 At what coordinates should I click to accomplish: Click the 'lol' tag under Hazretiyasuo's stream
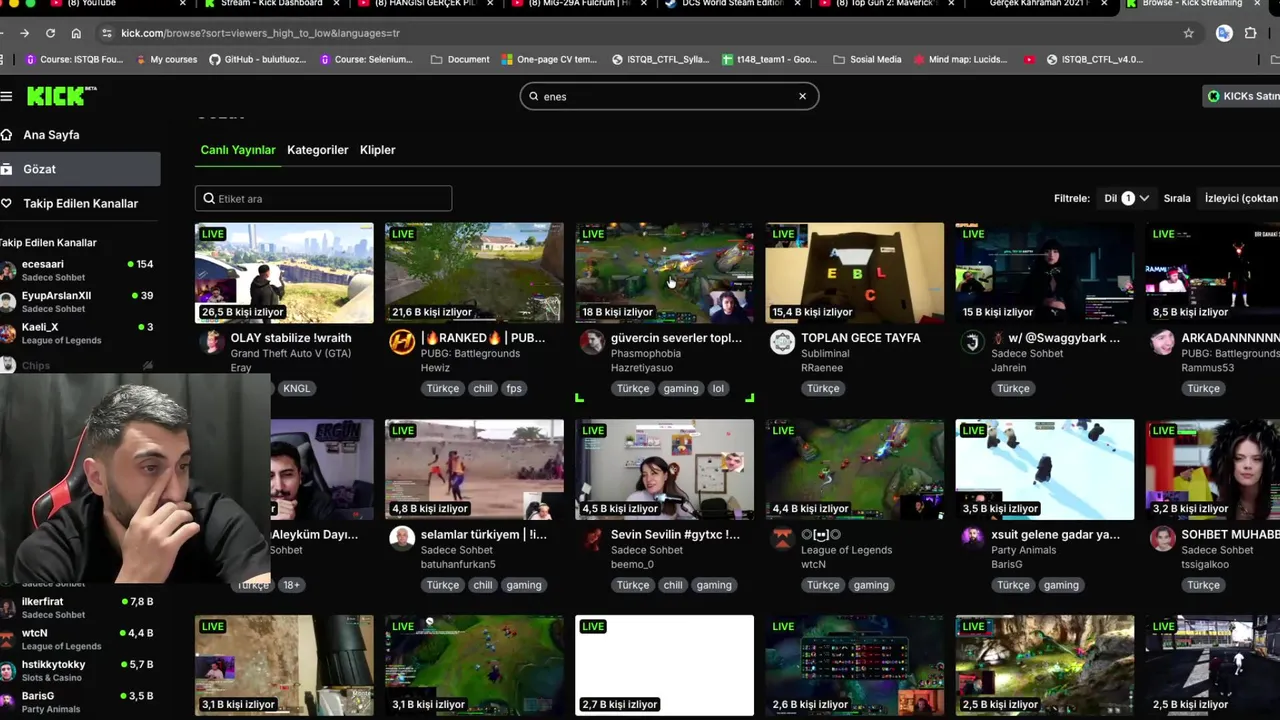click(x=717, y=388)
